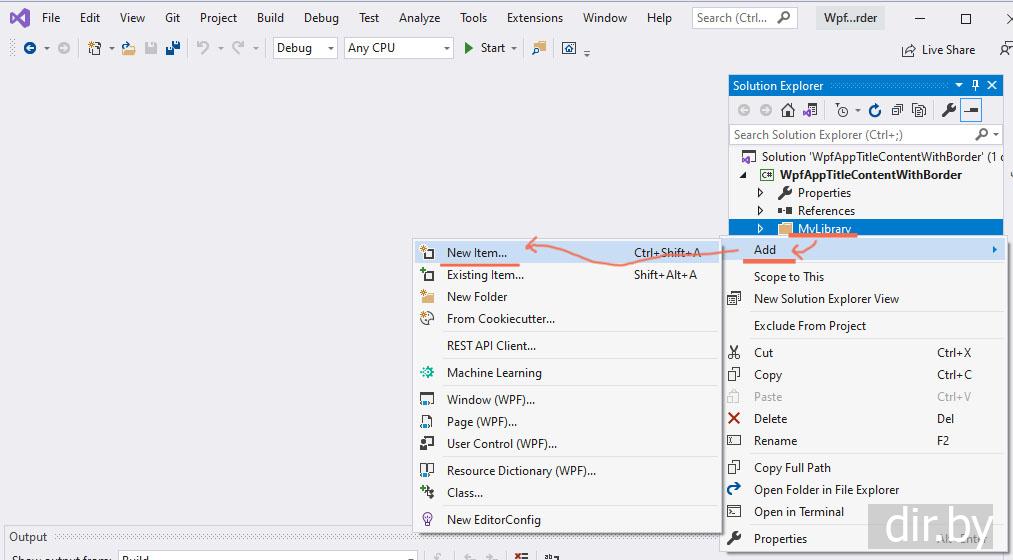Open the Any CPU platform dropdown
Image resolution: width=1013 pixels, height=560 pixels.
click(398, 48)
